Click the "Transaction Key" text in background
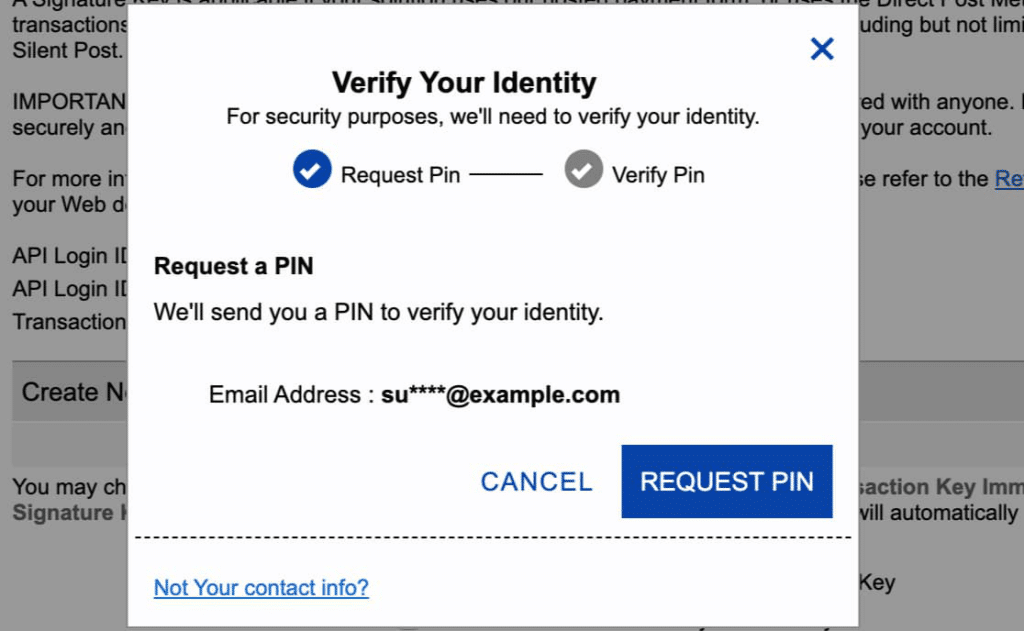The width and height of the screenshot is (1024, 631). click(69, 321)
